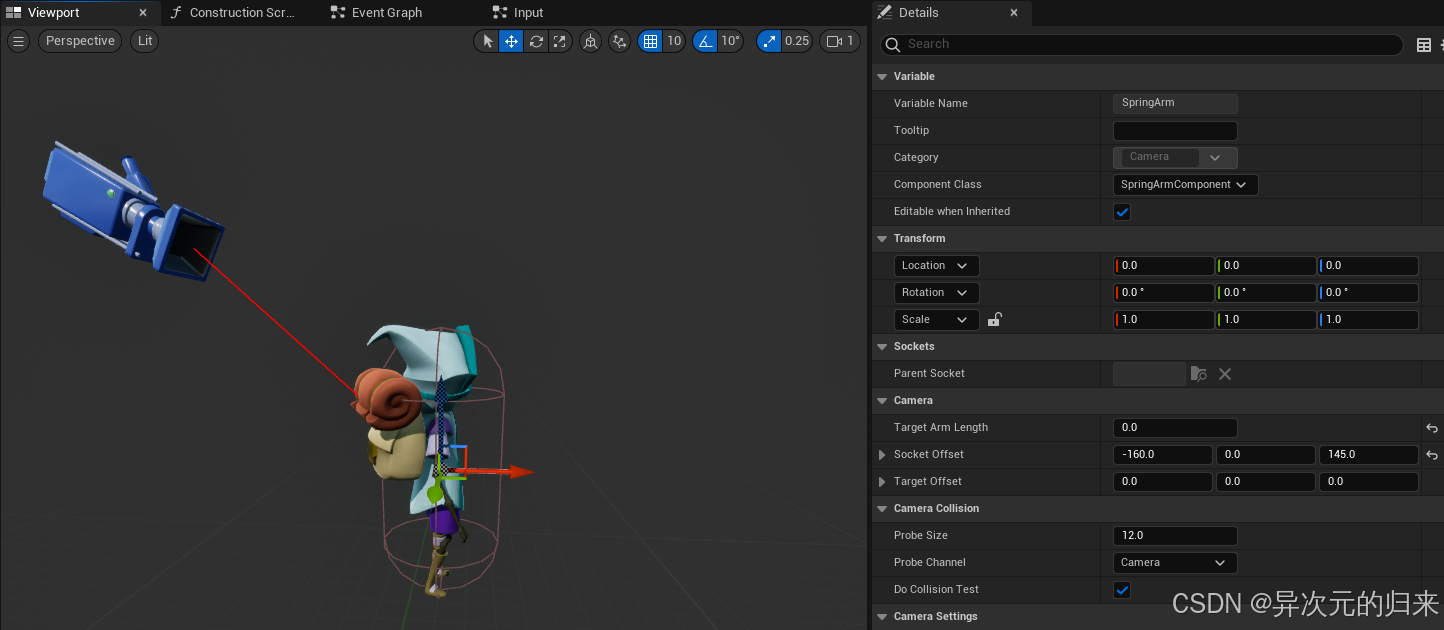Viewport: 1444px width, 630px height.
Task: Collapse the Camera Settings section
Action: click(x=882, y=616)
